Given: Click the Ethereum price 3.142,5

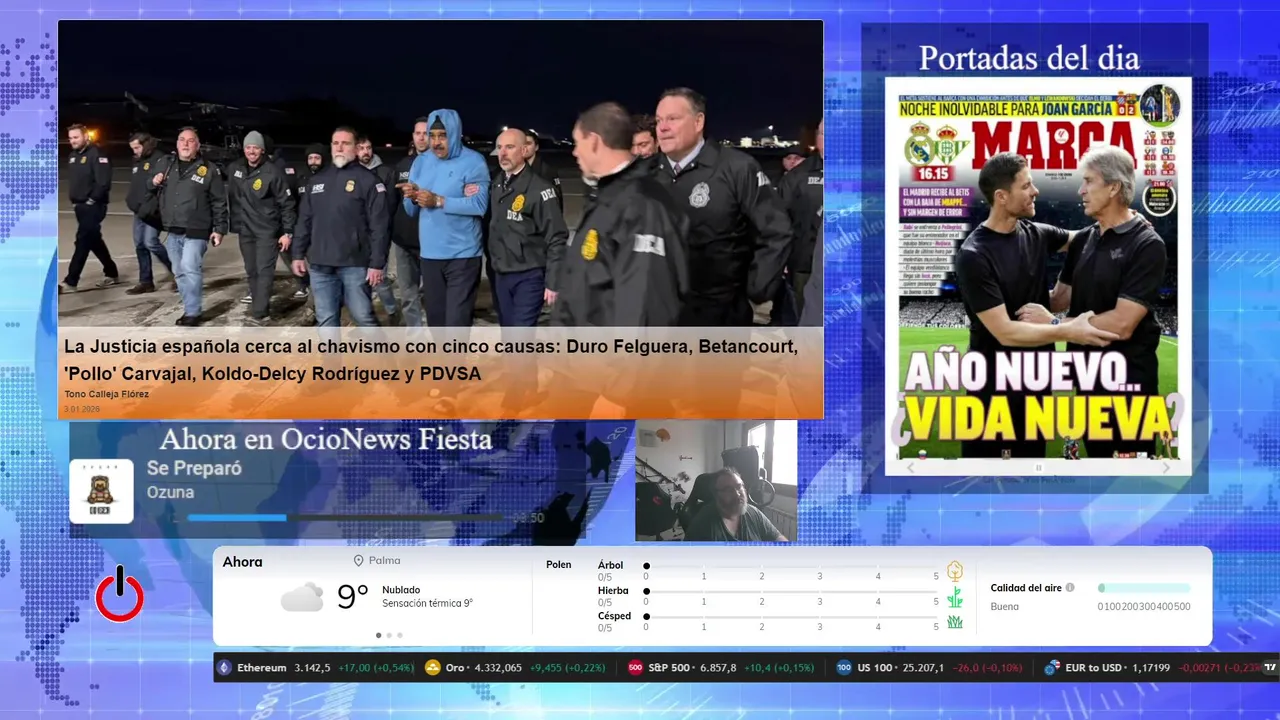Looking at the screenshot, I should coord(312,667).
